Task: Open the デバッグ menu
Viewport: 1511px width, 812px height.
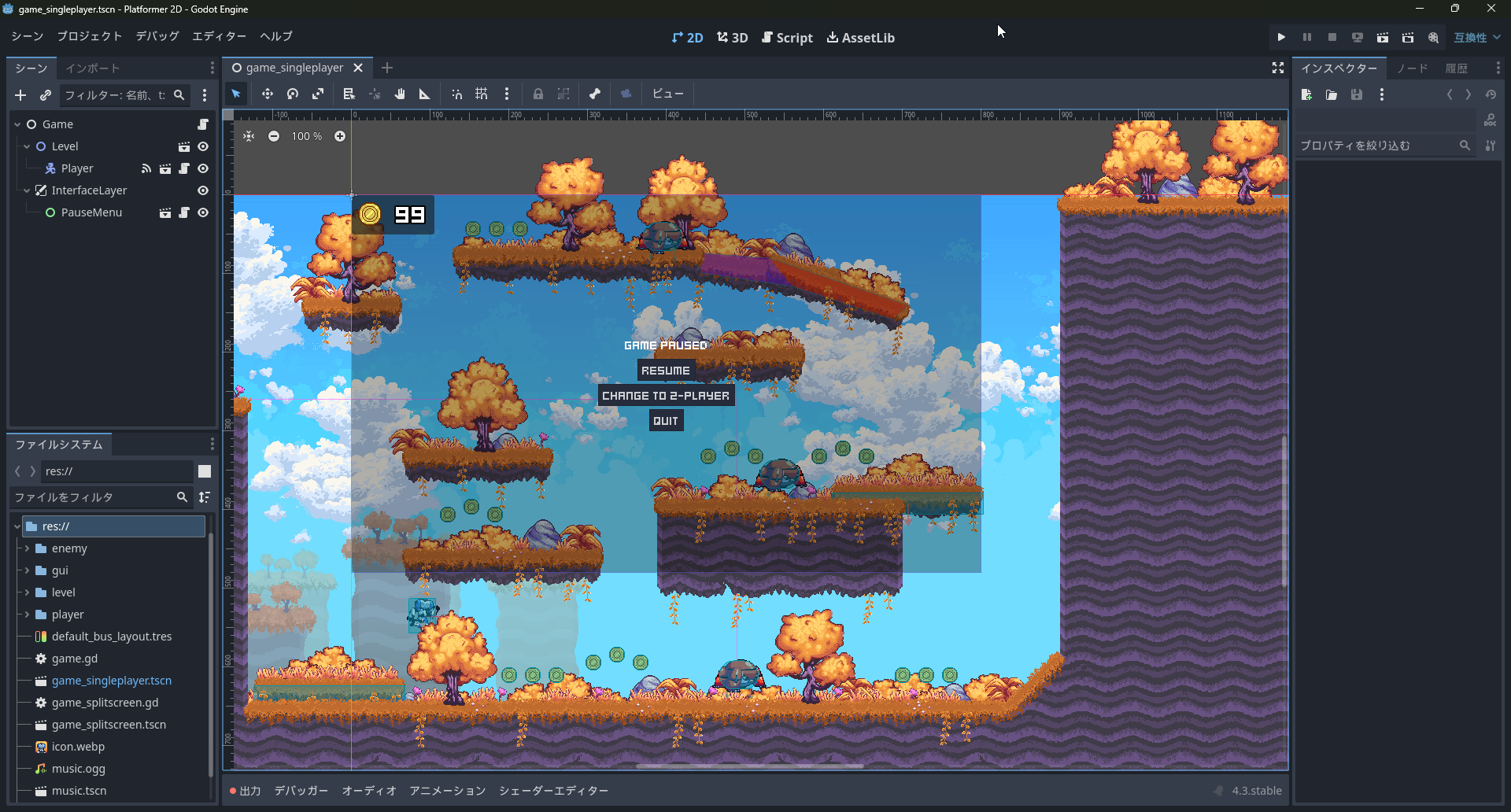Action: point(157,36)
